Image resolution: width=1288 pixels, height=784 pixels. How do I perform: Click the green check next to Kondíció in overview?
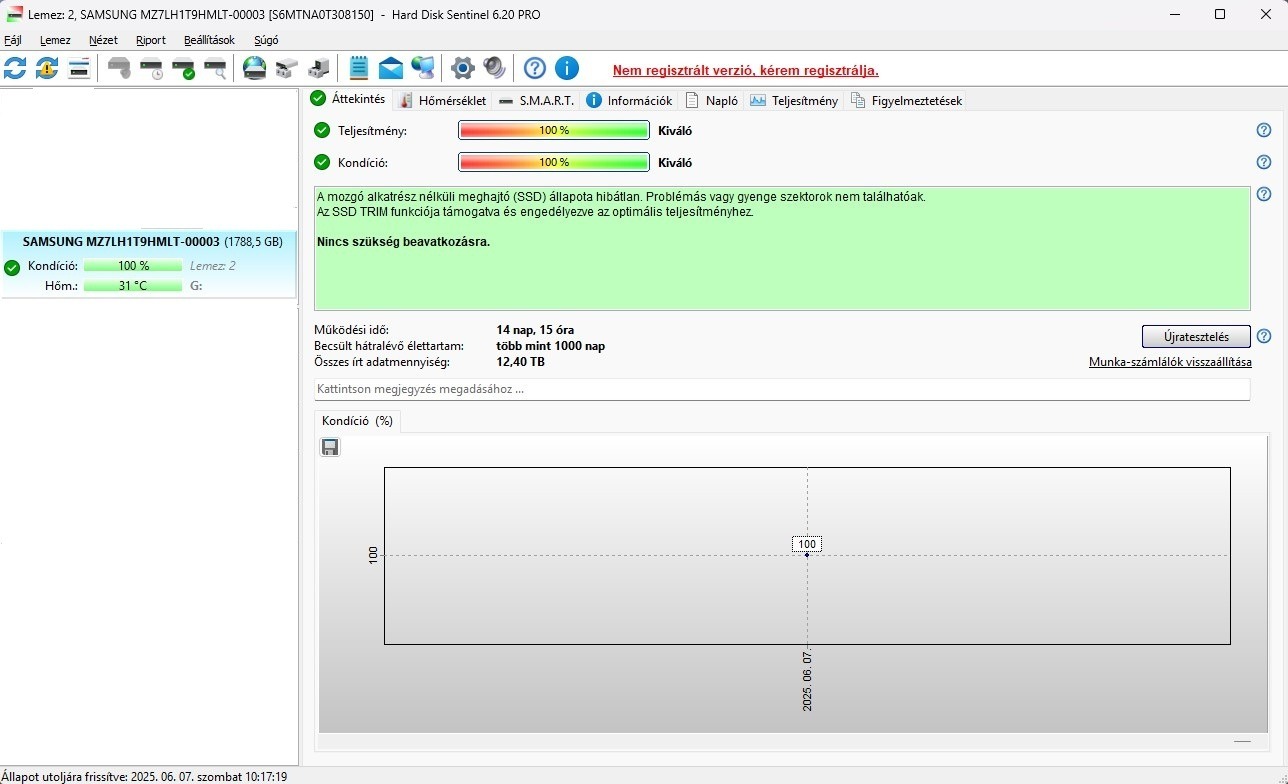(322, 162)
